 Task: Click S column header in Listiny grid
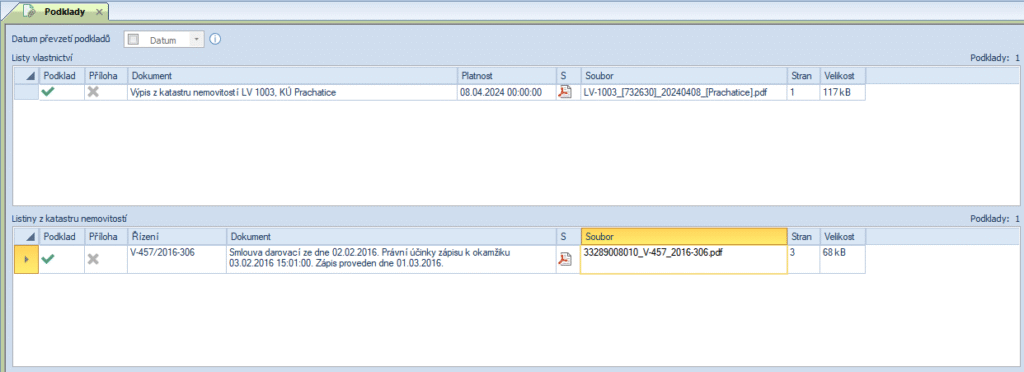click(x=568, y=236)
